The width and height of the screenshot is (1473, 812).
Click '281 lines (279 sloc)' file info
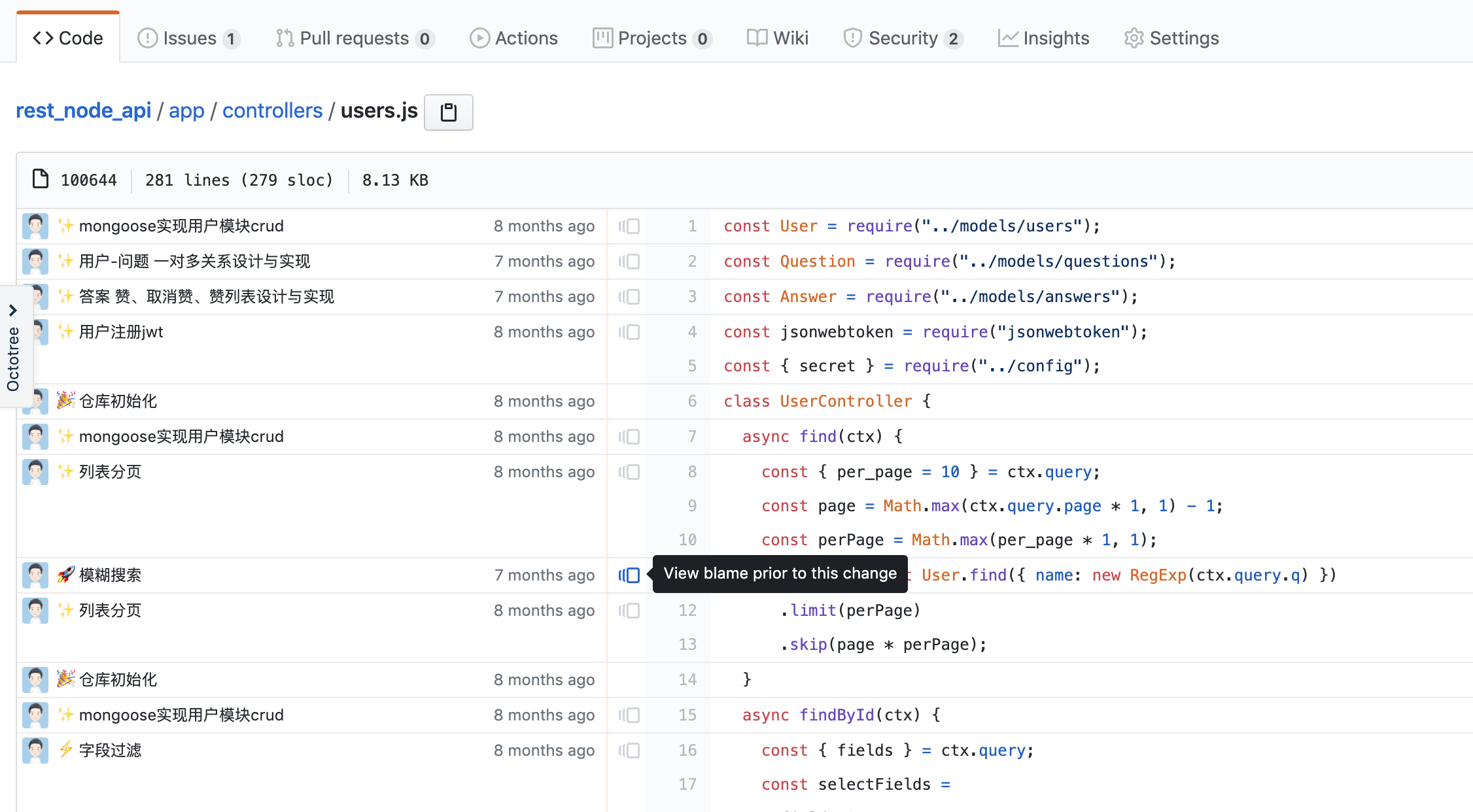tap(239, 180)
